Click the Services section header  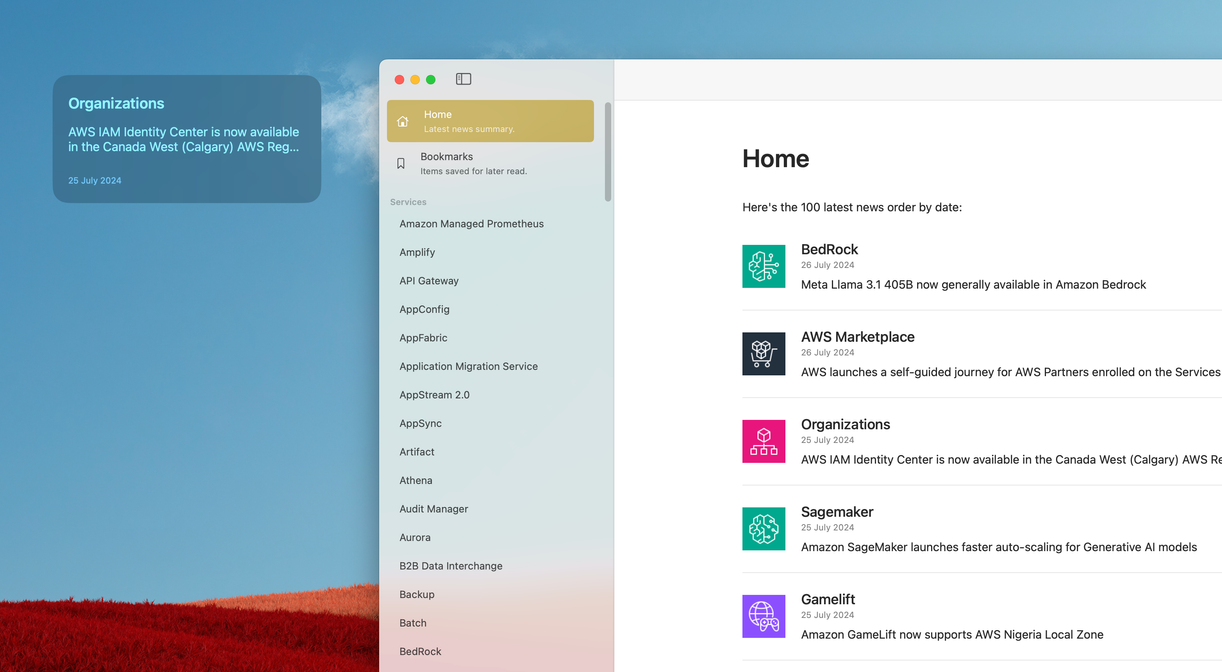[x=408, y=202]
